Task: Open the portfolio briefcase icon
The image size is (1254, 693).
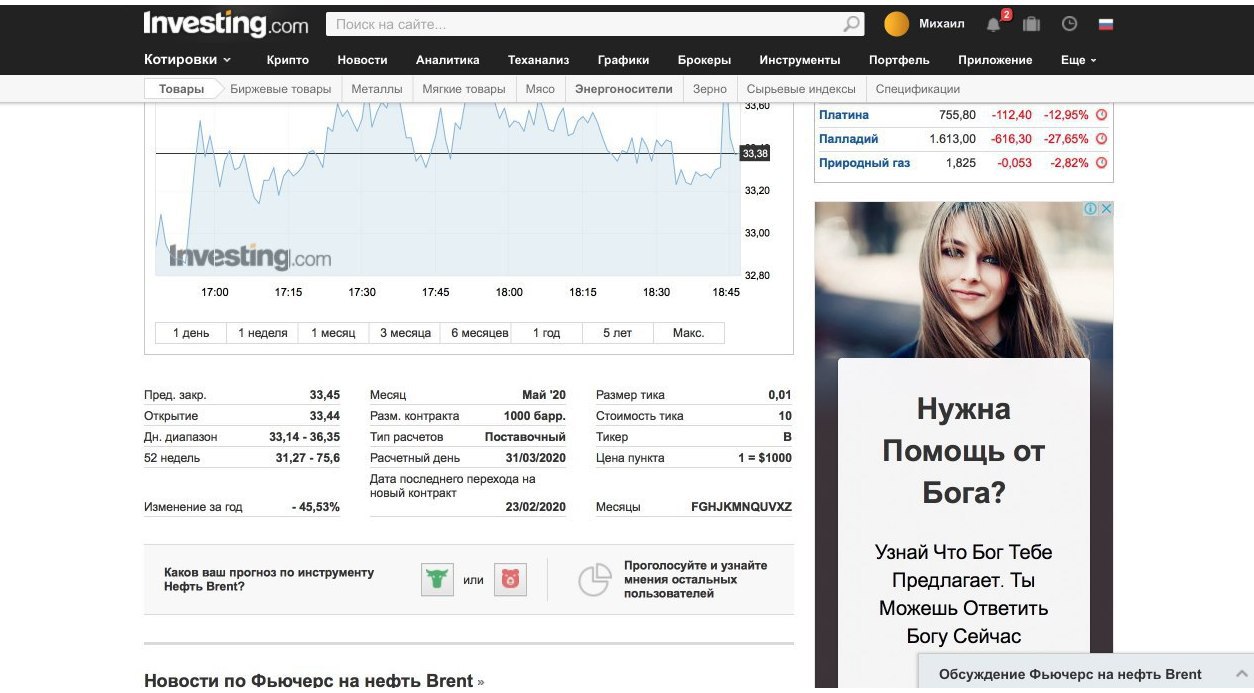Action: [1031, 24]
